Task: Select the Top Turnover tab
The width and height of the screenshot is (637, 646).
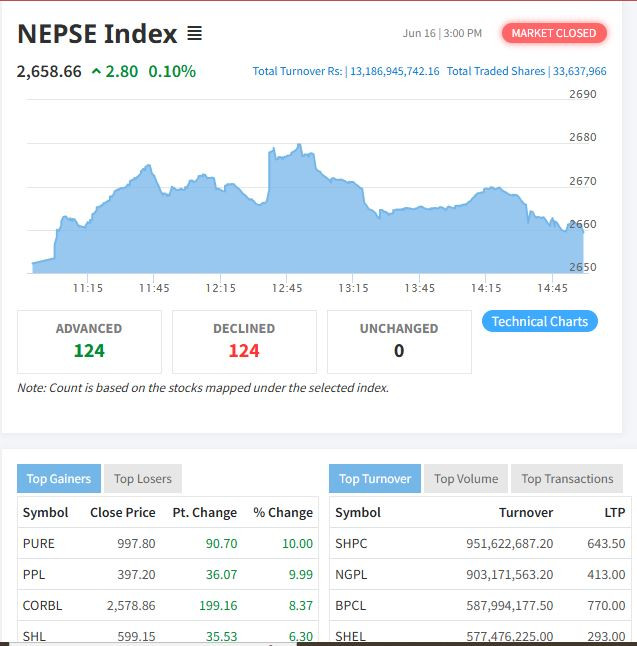Action: tap(375, 479)
